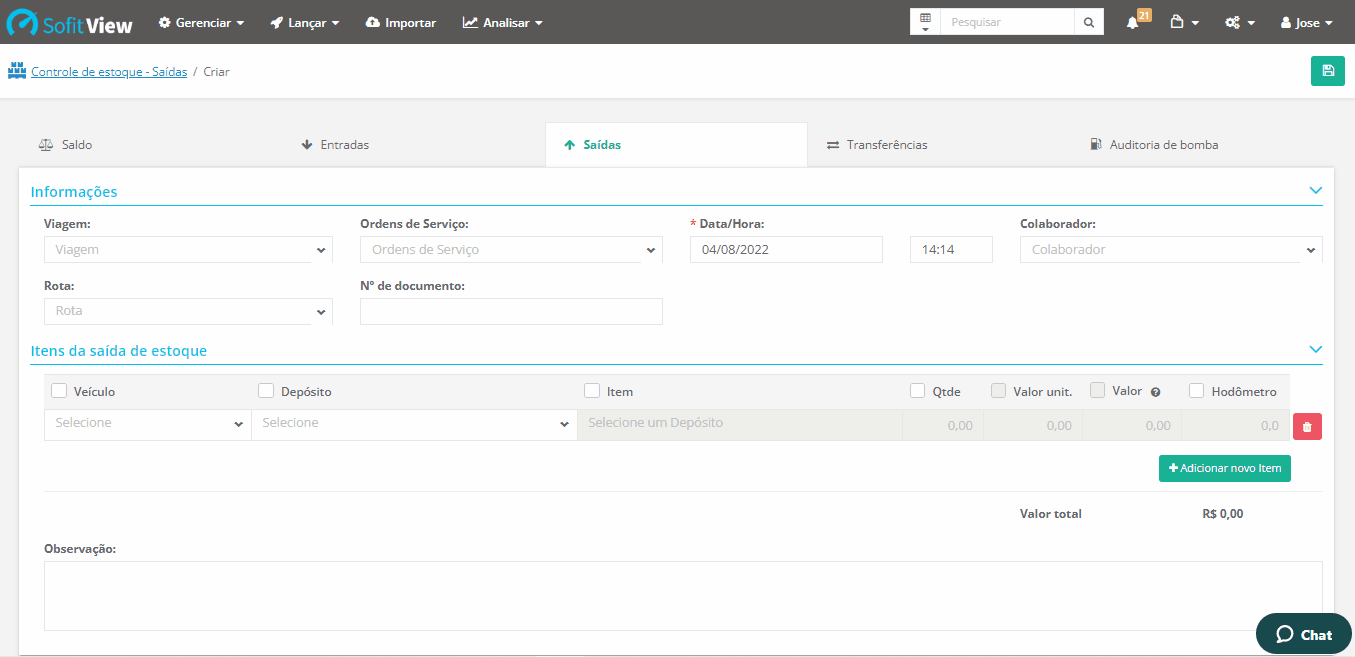The image size is (1355, 657).
Task: Click the Transferências arrows icon
Action: (x=833, y=145)
